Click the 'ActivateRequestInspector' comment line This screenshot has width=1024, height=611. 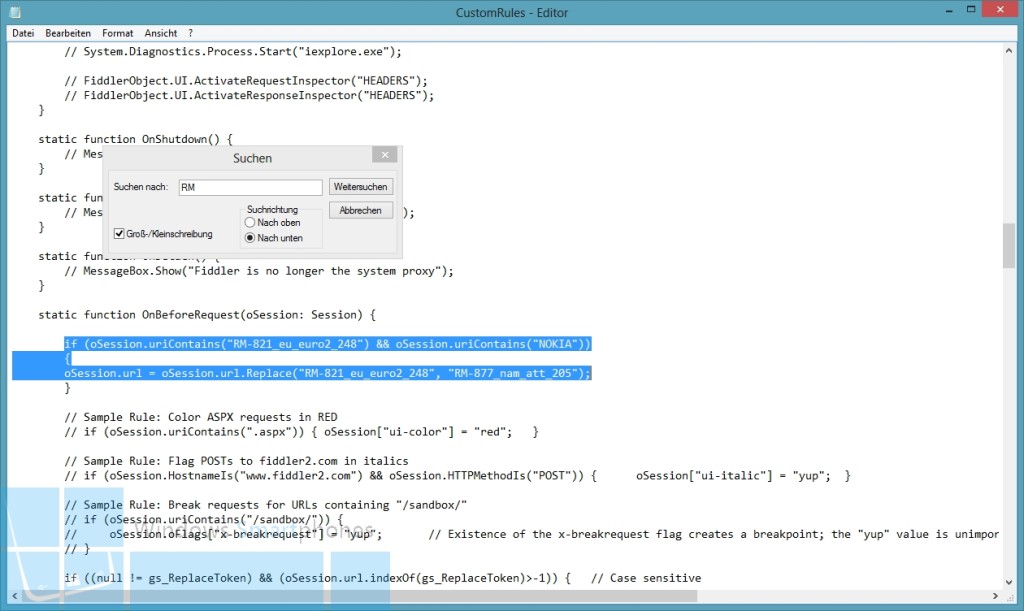(x=246, y=81)
